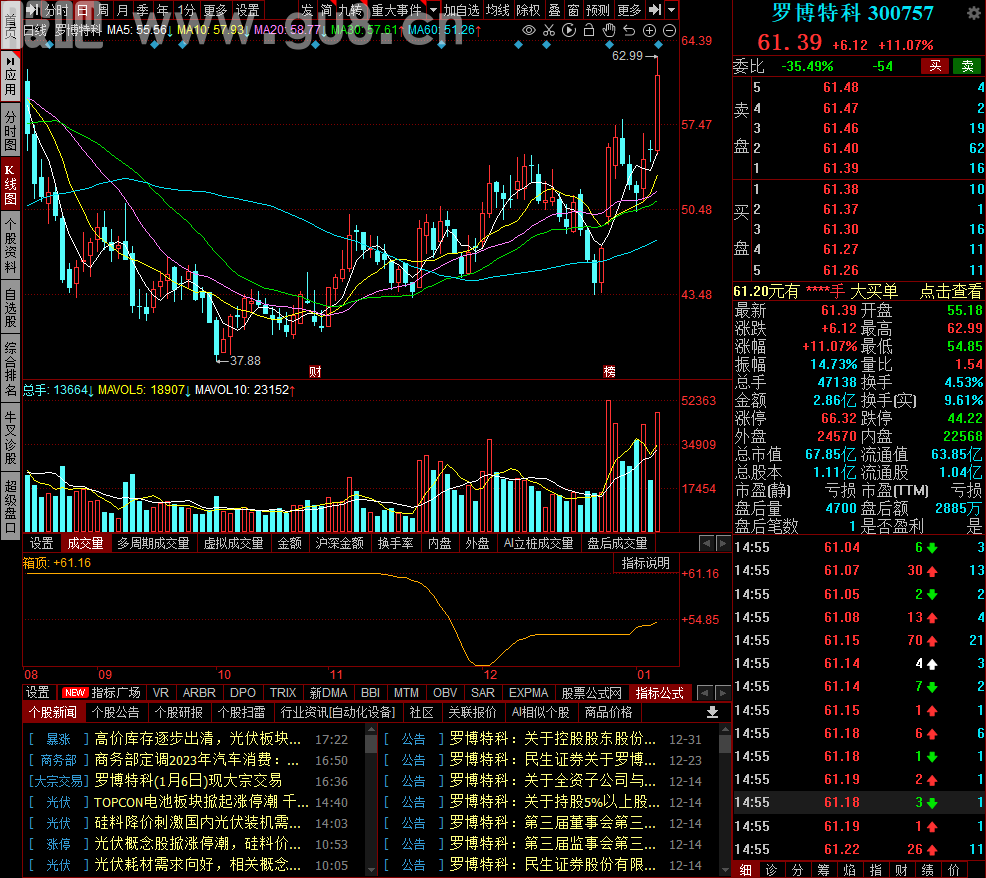The height and width of the screenshot is (878, 986).
Task: Open volume indicator 设置 settings
Action: click(x=42, y=543)
